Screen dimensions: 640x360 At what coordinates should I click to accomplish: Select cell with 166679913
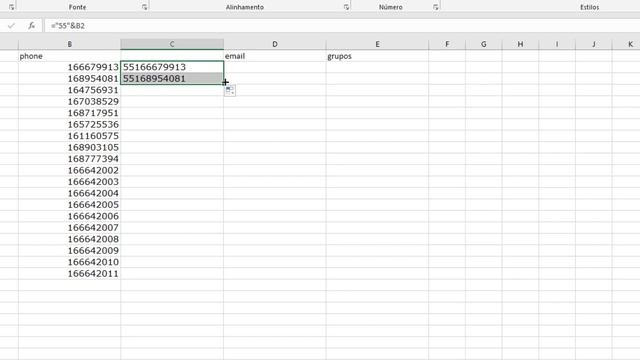pos(69,67)
